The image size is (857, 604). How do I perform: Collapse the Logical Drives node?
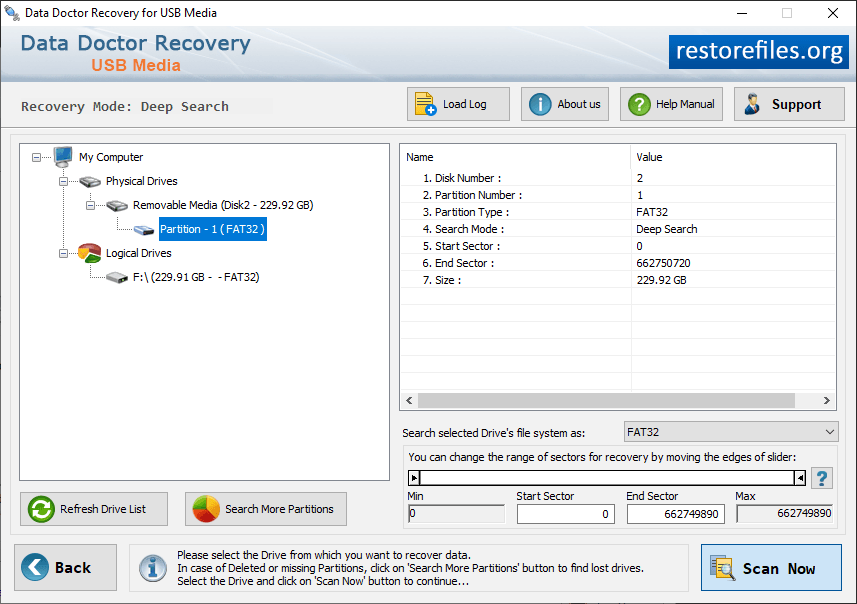click(63, 254)
